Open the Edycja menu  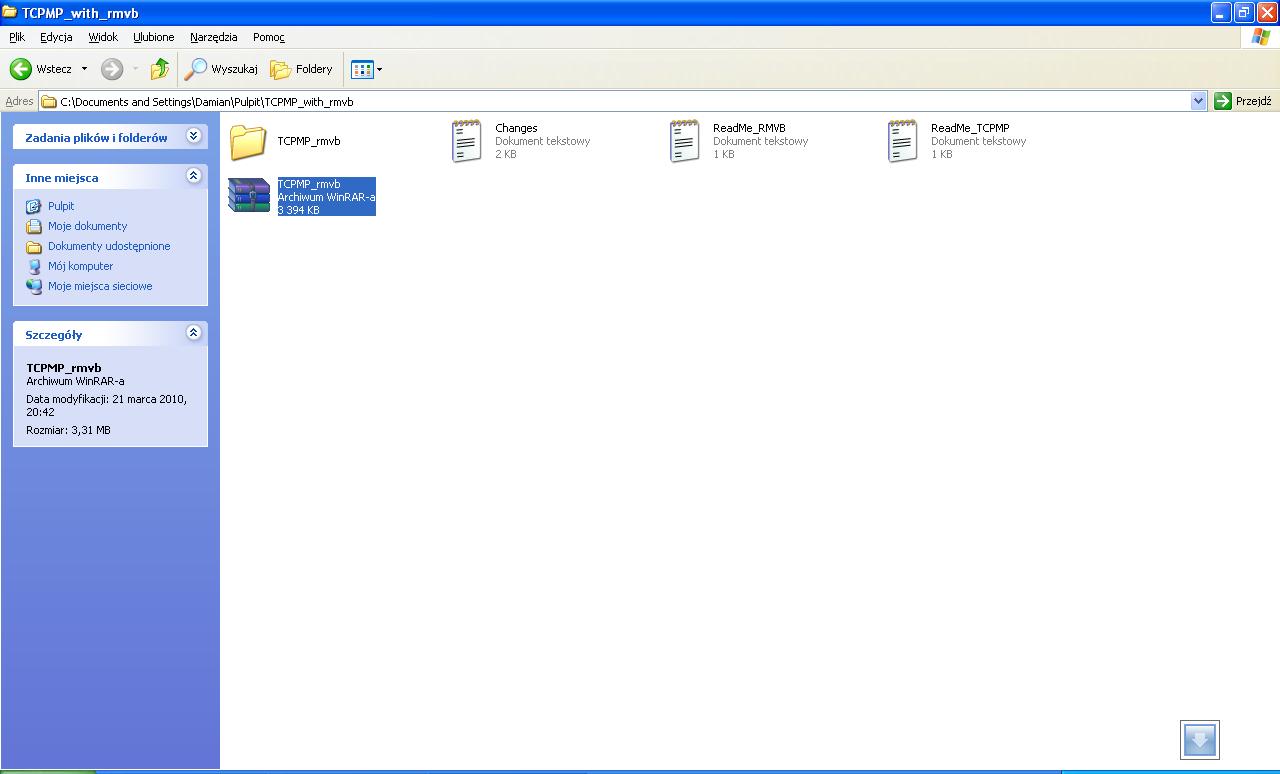click(56, 37)
